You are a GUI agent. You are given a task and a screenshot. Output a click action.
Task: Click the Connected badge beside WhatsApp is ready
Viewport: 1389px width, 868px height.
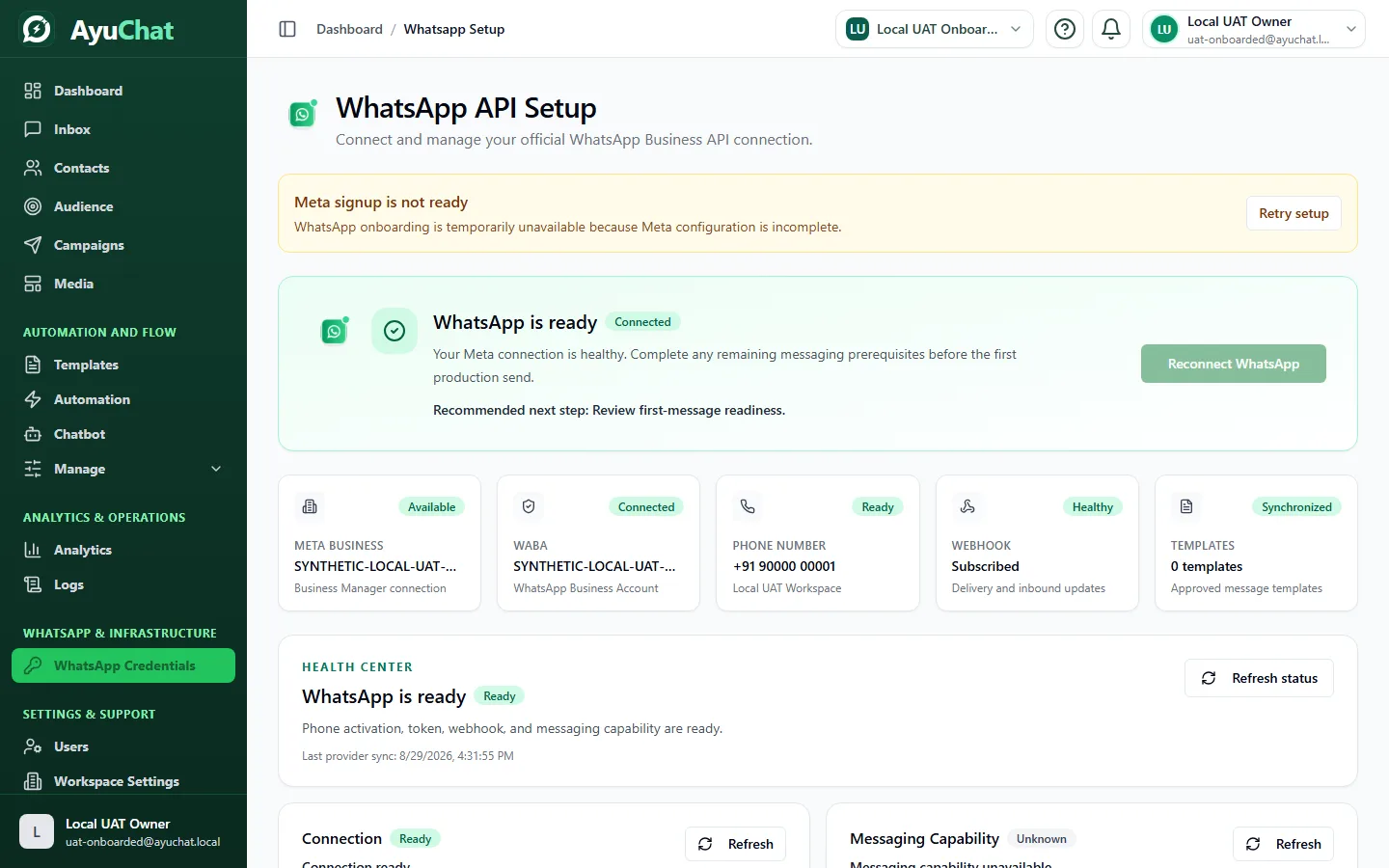(642, 322)
